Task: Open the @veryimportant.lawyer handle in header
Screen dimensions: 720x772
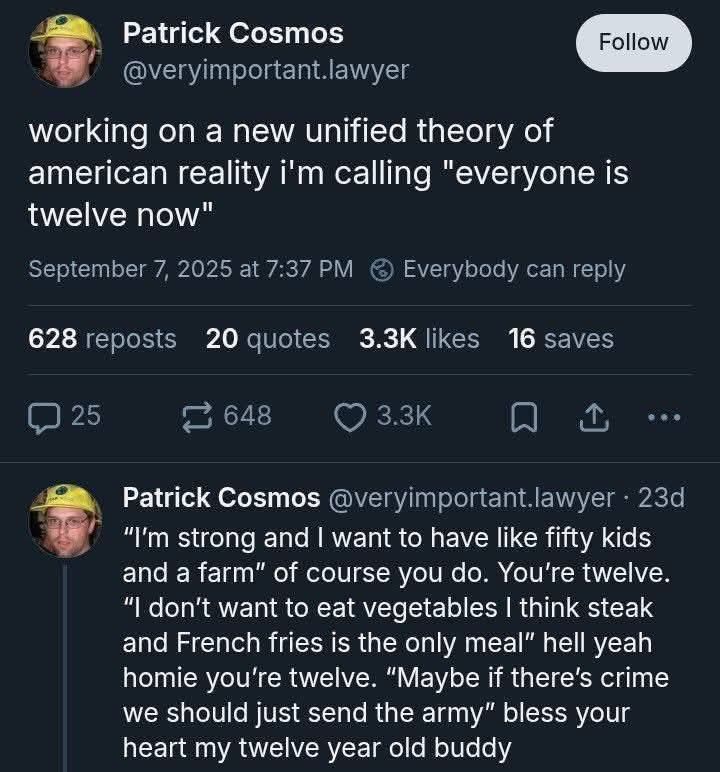Action: [x=265, y=71]
